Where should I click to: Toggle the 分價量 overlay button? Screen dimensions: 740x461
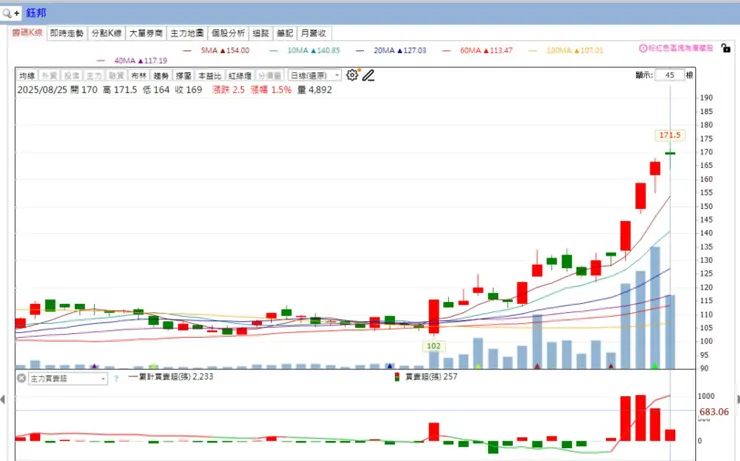[269, 75]
